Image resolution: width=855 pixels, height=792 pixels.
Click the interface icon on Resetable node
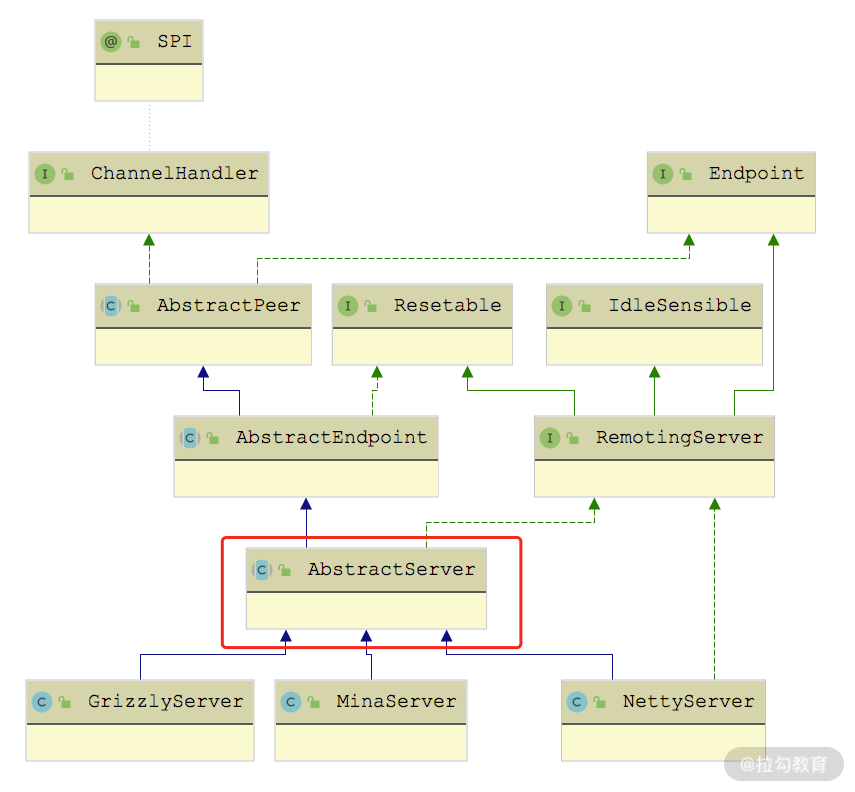[348, 306]
